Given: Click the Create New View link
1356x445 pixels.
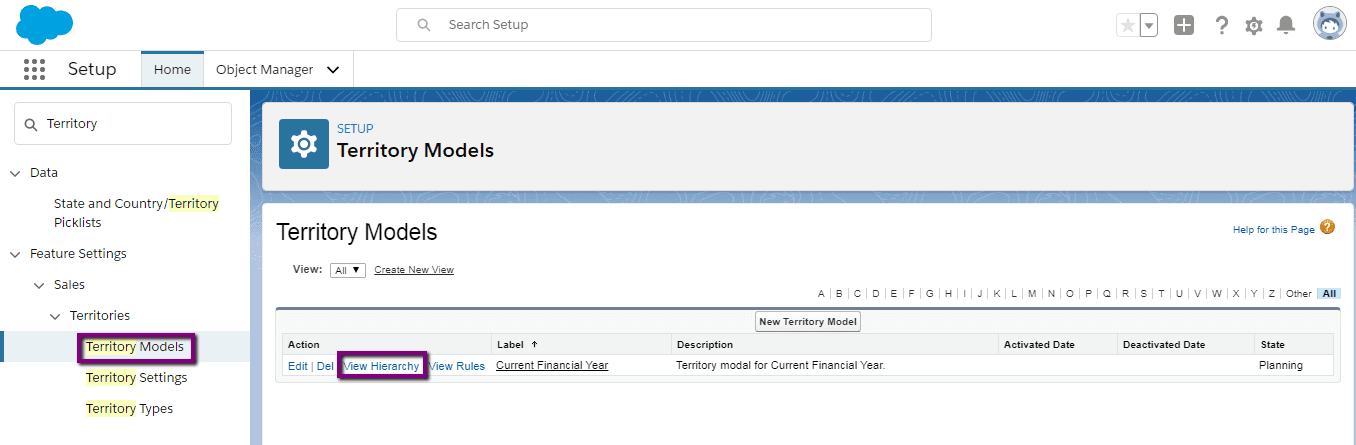Looking at the screenshot, I should click(x=414, y=270).
